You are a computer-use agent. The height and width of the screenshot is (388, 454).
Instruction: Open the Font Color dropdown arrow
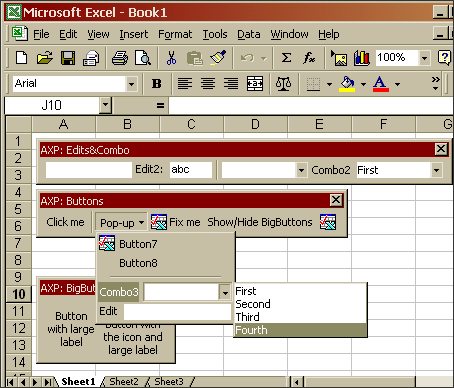click(x=397, y=84)
